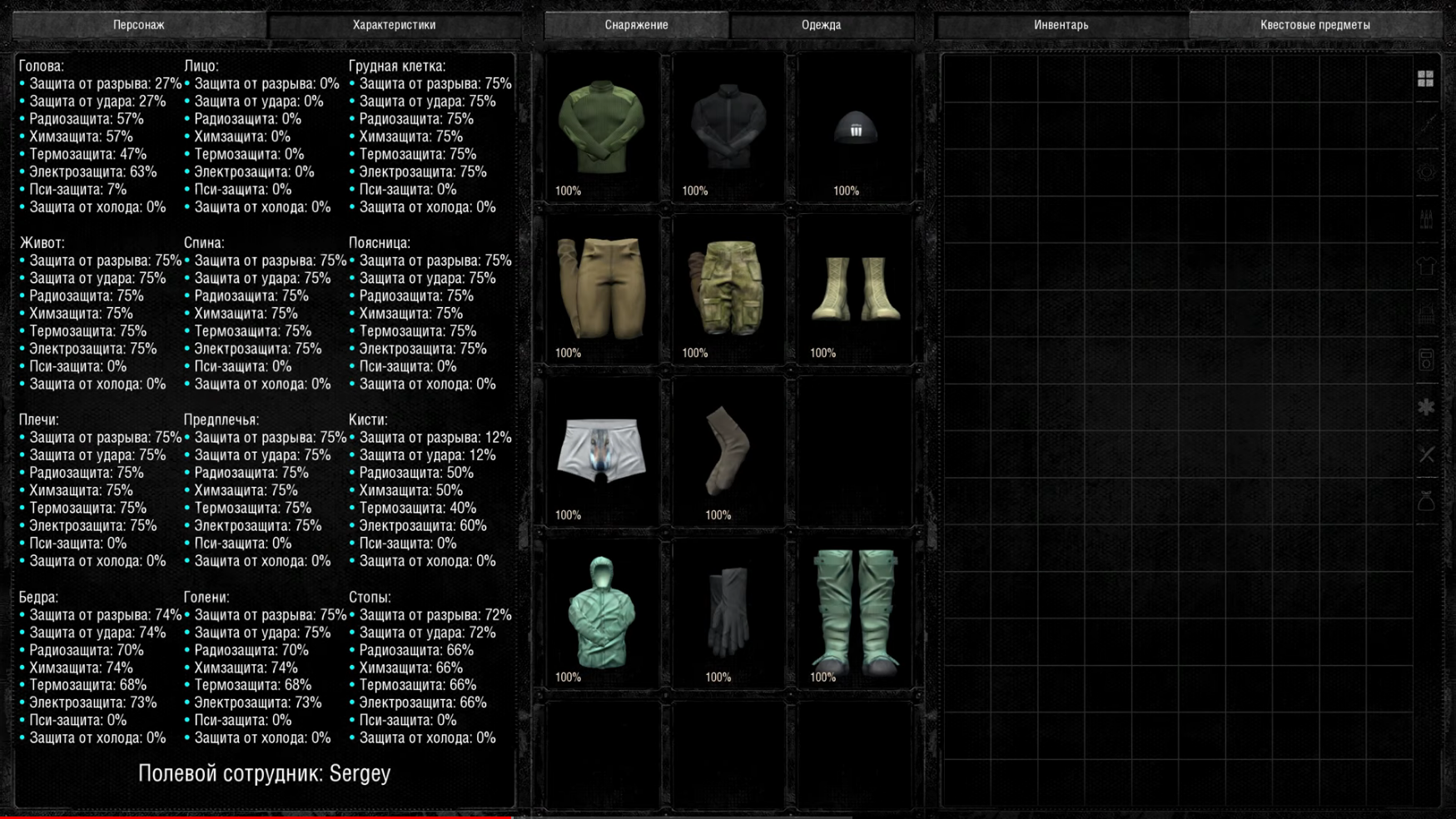
Task: Filter inventory by food fork-and-knife icon
Action: click(x=1426, y=454)
